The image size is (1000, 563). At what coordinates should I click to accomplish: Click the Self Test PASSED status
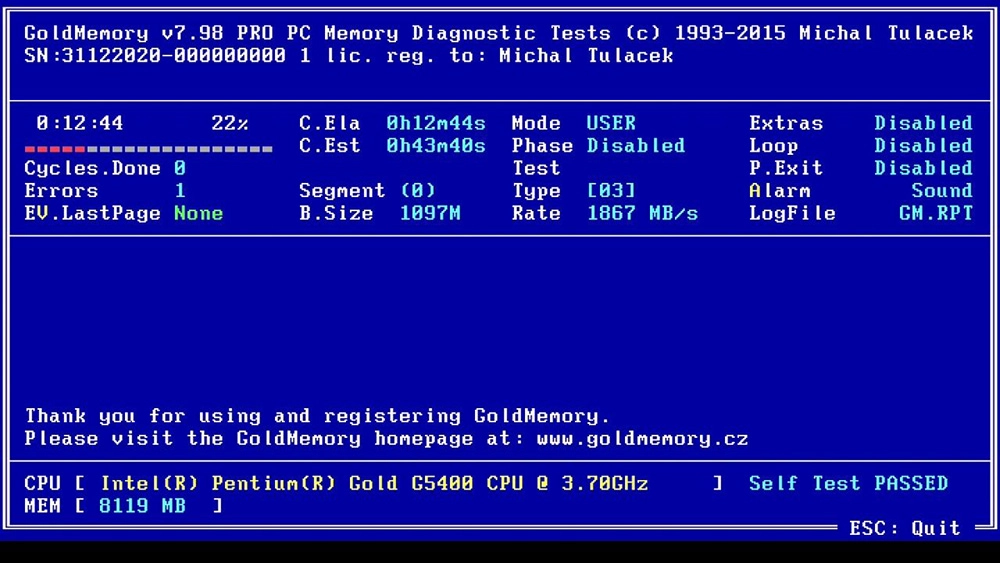[x=848, y=484]
